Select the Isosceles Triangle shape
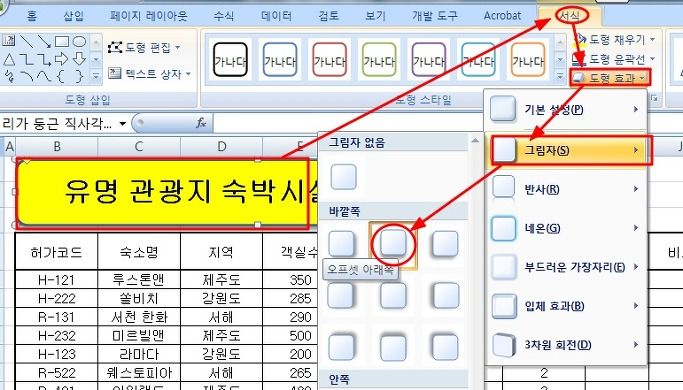 point(9,59)
